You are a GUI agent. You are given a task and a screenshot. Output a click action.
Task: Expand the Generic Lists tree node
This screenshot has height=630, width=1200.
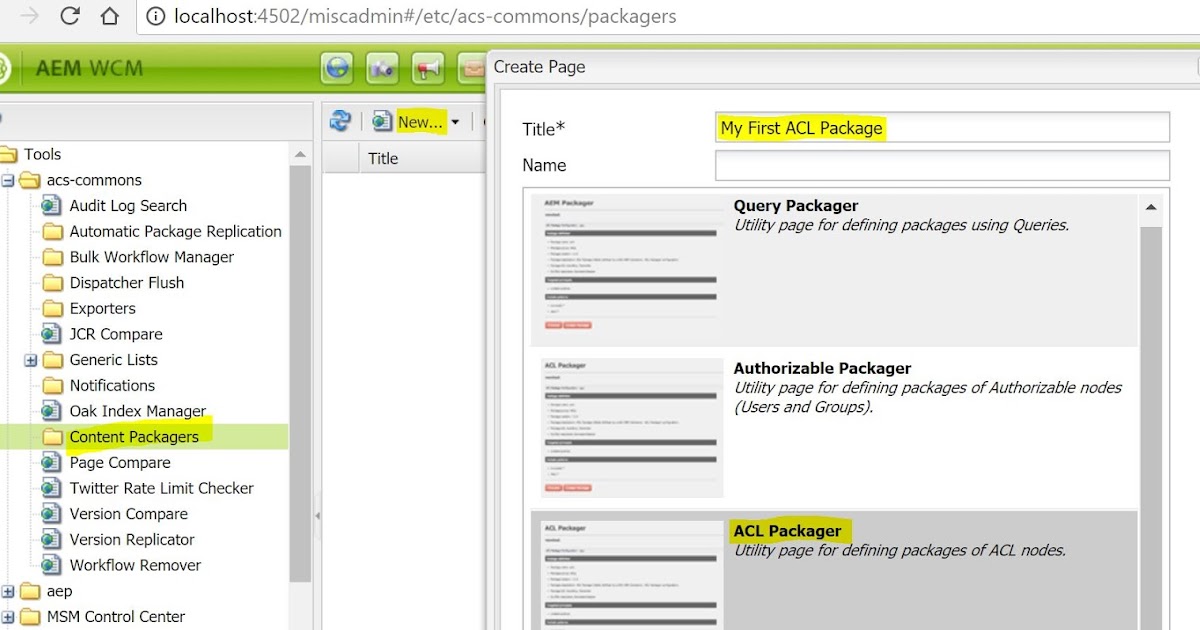(x=31, y=360)
